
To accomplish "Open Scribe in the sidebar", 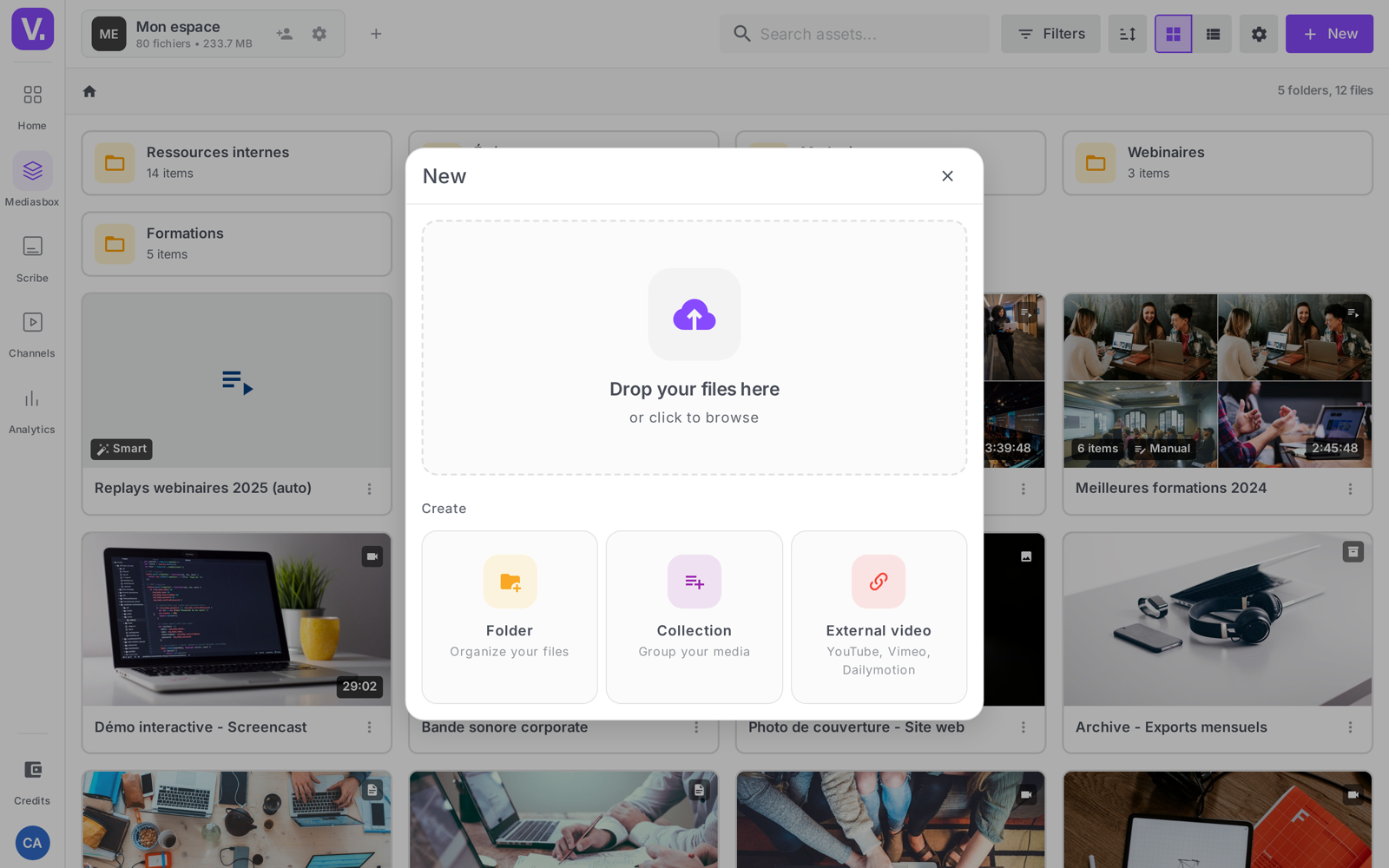I will pos(32,258).
